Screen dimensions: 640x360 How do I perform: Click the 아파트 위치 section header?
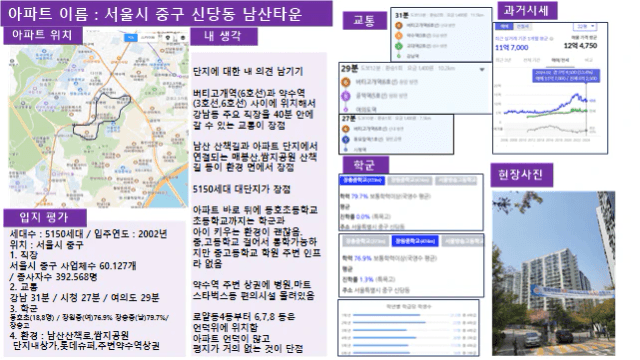(42, 35)
